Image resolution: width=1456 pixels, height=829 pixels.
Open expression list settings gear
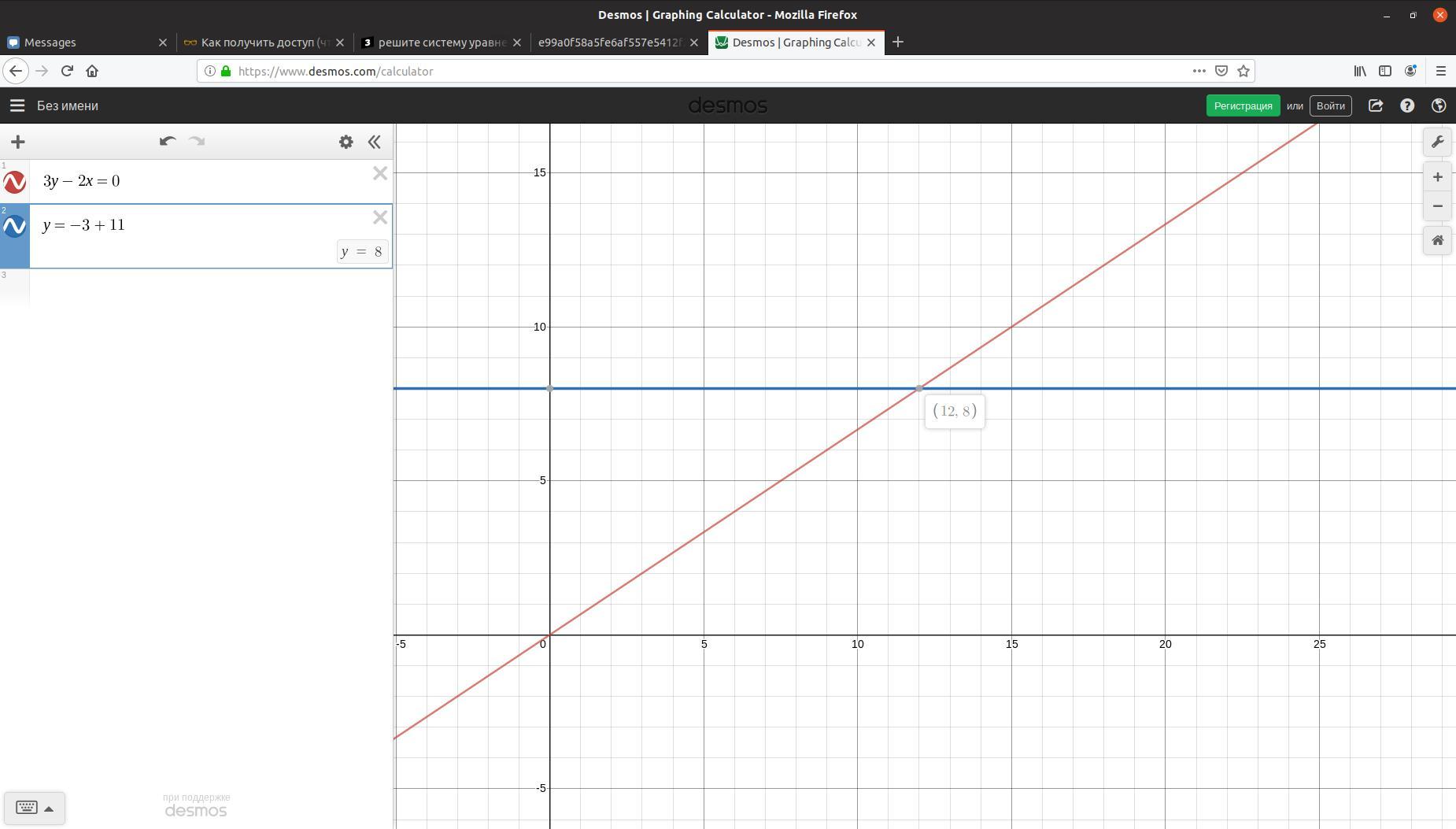tap(346, 142)
